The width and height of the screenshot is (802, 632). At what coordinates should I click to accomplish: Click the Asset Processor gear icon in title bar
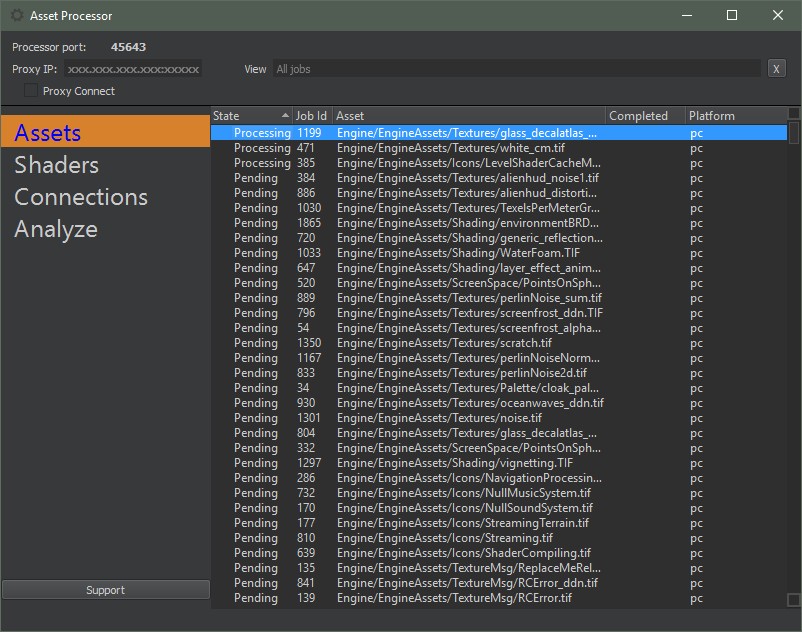click(x=17, y=16)
